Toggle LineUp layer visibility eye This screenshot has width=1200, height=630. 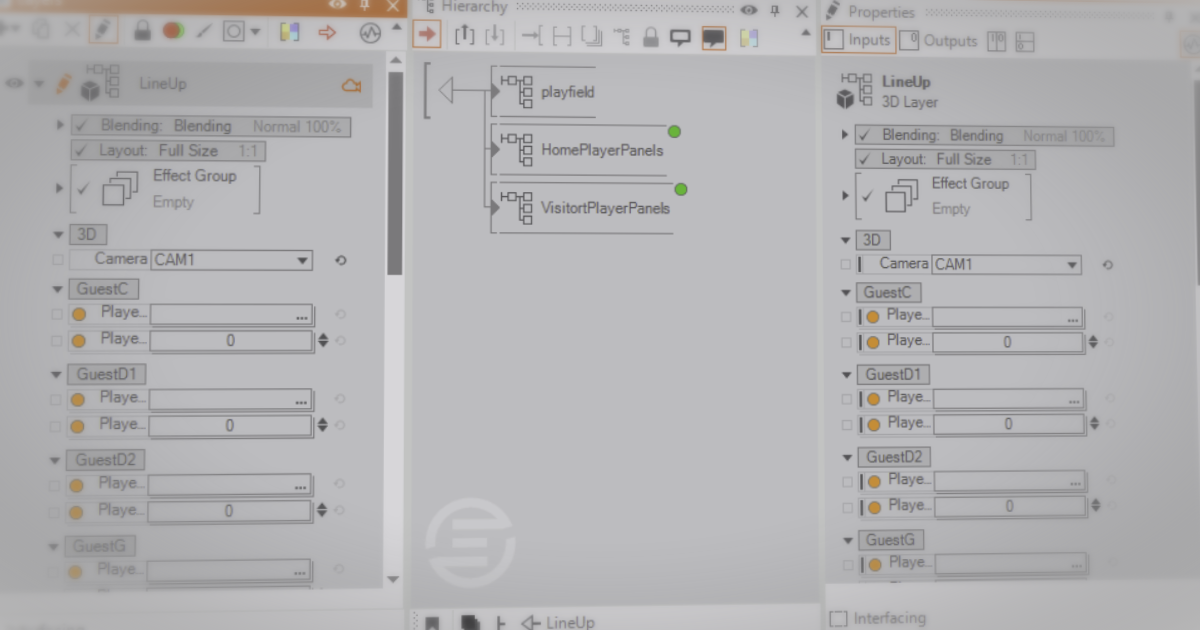pyautogui.click(x=14, y=84)
